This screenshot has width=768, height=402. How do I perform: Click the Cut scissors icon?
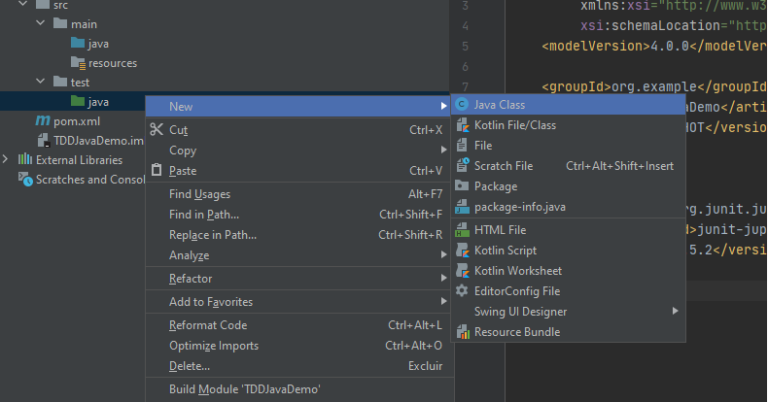(x=156, y=129)
